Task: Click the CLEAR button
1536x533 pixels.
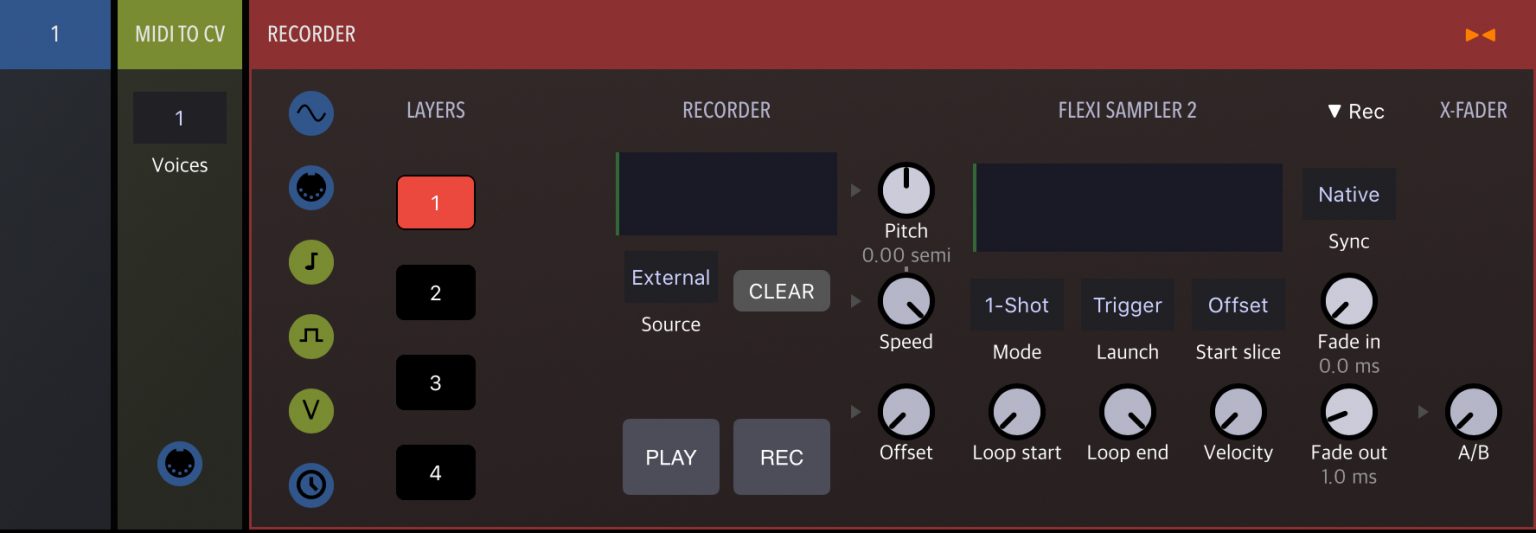Action: pyautogui.click(x=782, y=291)
